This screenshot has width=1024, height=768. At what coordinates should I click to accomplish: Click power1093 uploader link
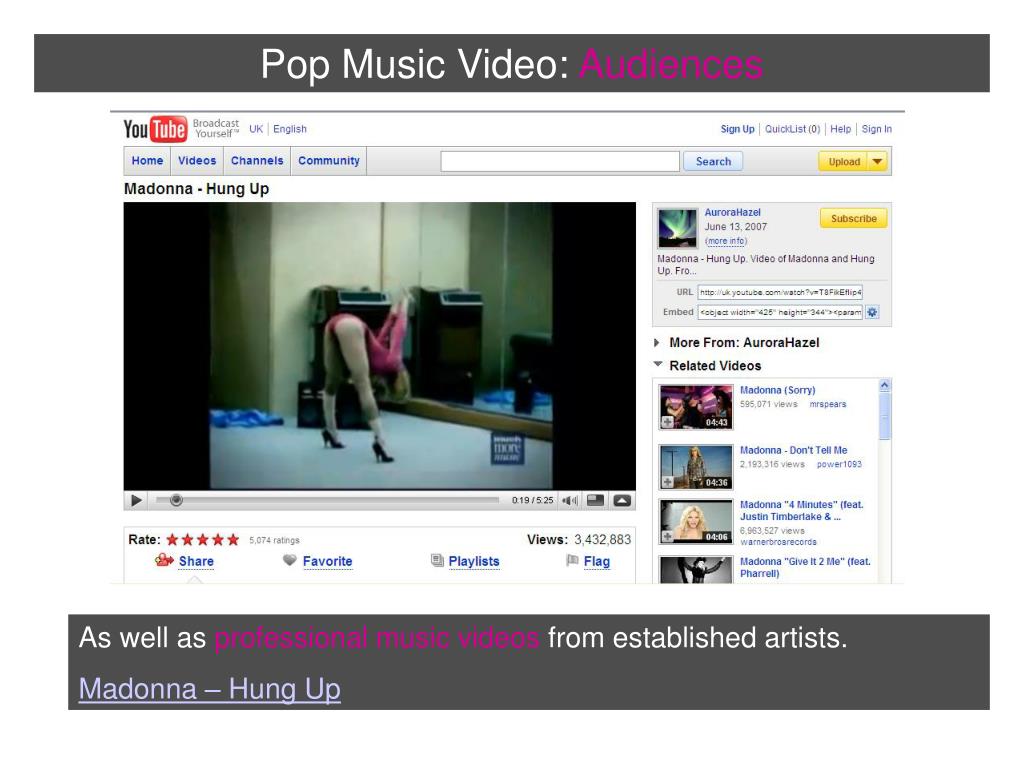[x=839, y=464]
